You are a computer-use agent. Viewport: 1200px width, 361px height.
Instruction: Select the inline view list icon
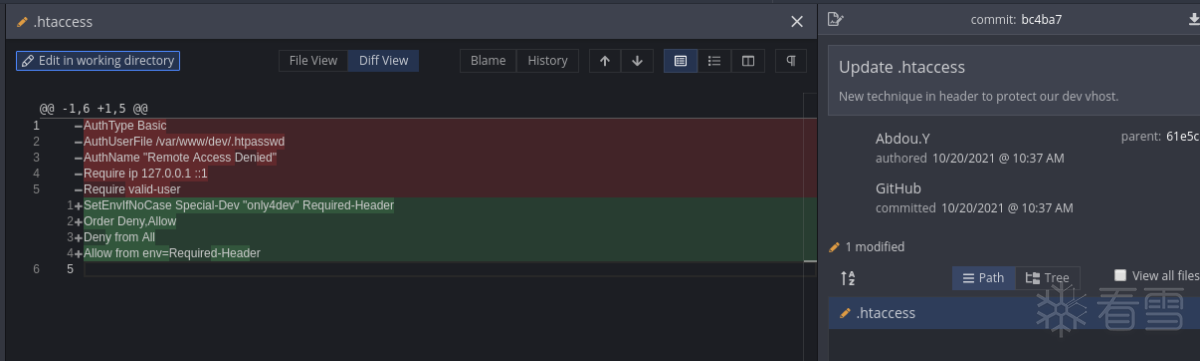714,61
